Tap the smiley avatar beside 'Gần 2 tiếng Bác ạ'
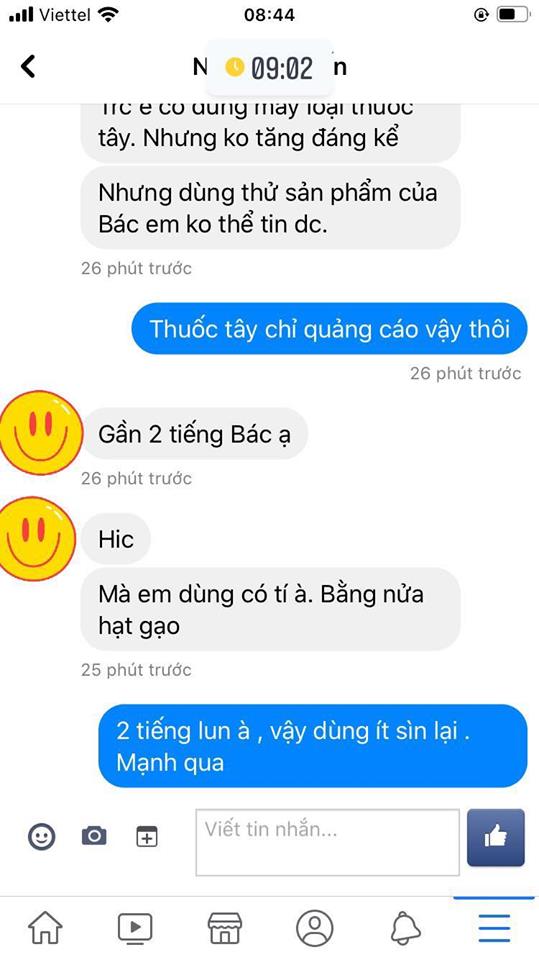 pyautogui.click(x=40, y=432)
